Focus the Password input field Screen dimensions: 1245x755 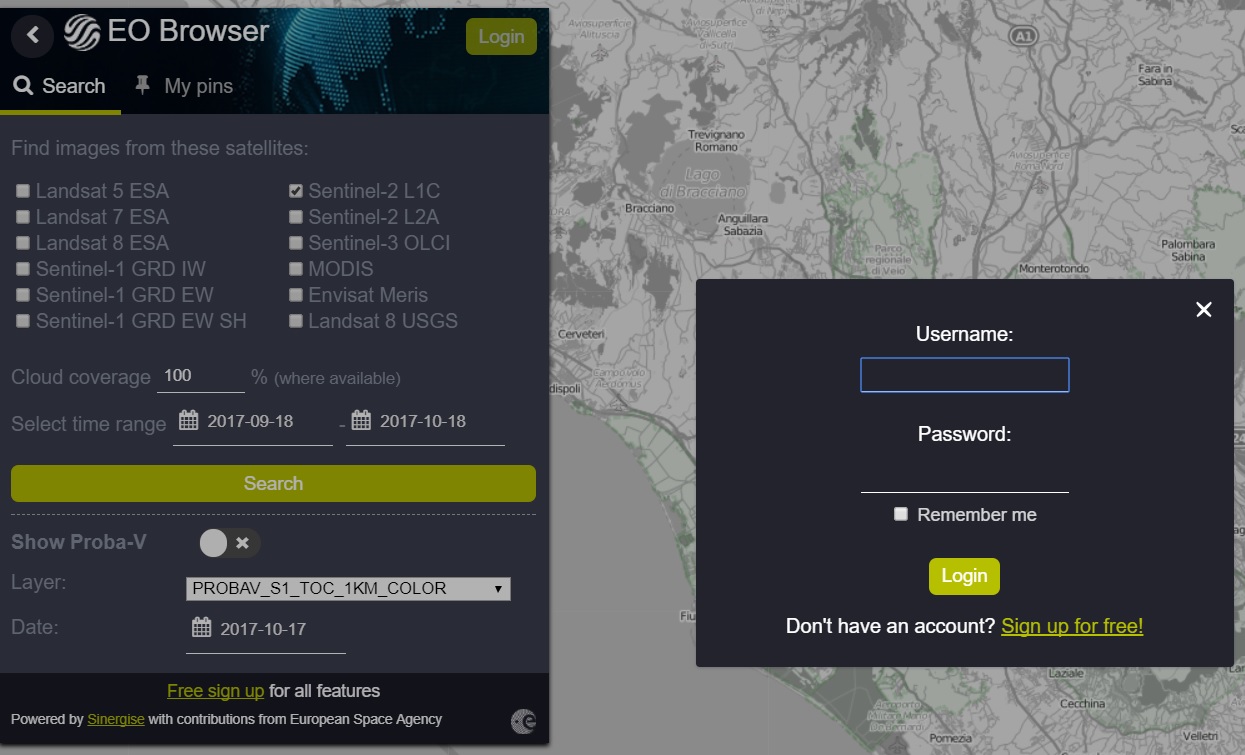(x=965, y=476)
